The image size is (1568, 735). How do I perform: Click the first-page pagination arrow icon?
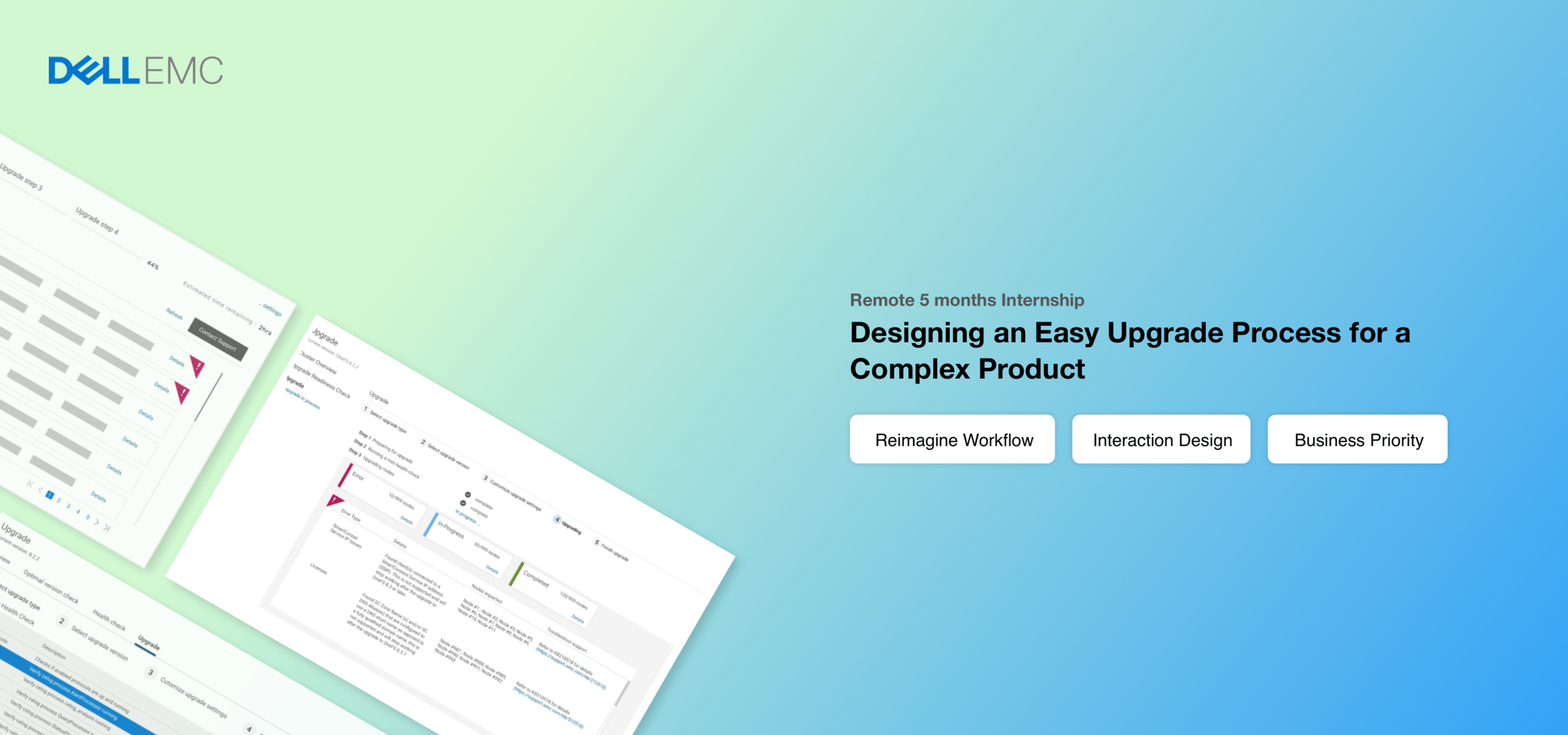(x=29, y=484)
